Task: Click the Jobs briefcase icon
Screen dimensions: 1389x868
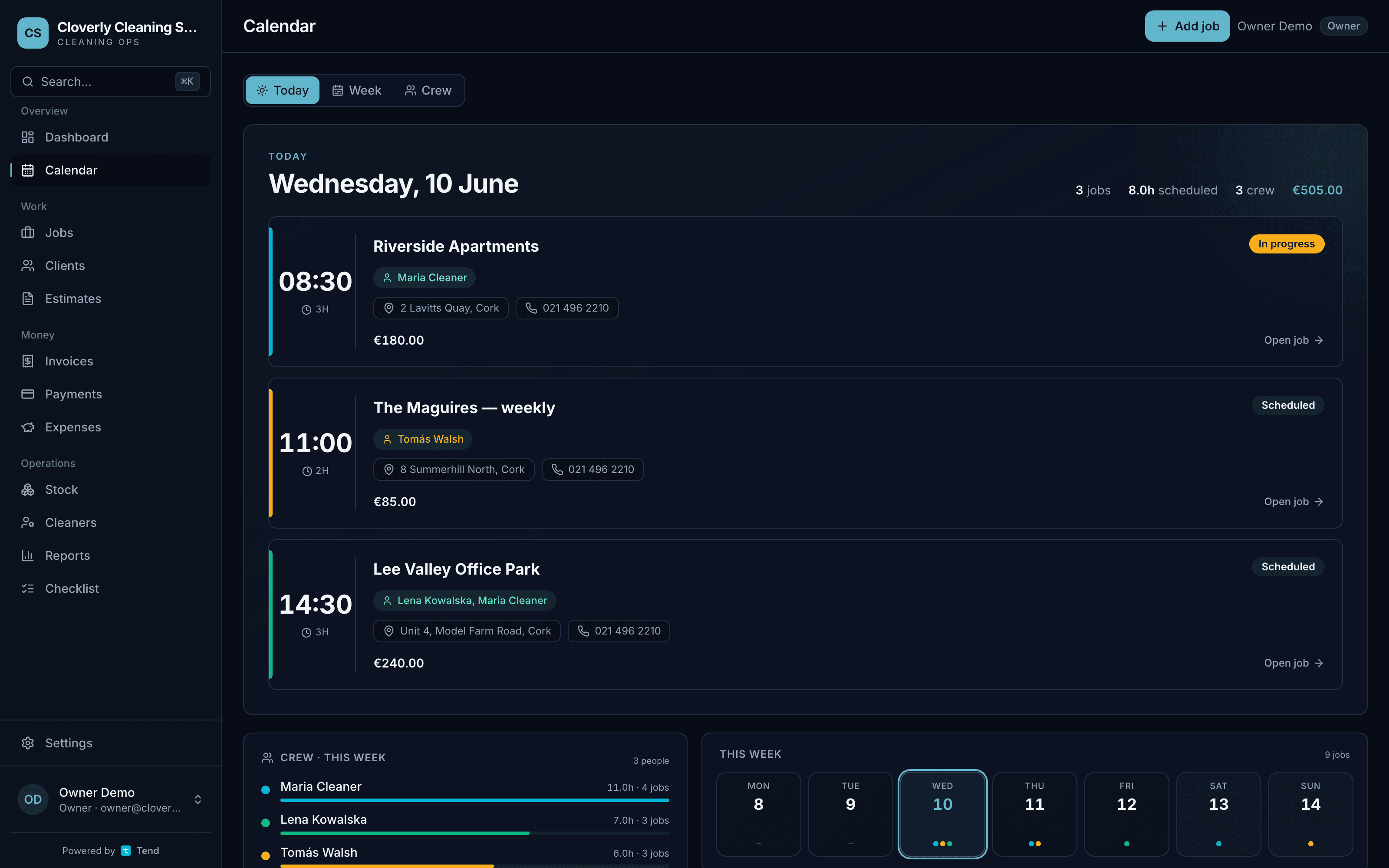Action: click(27, 233)
